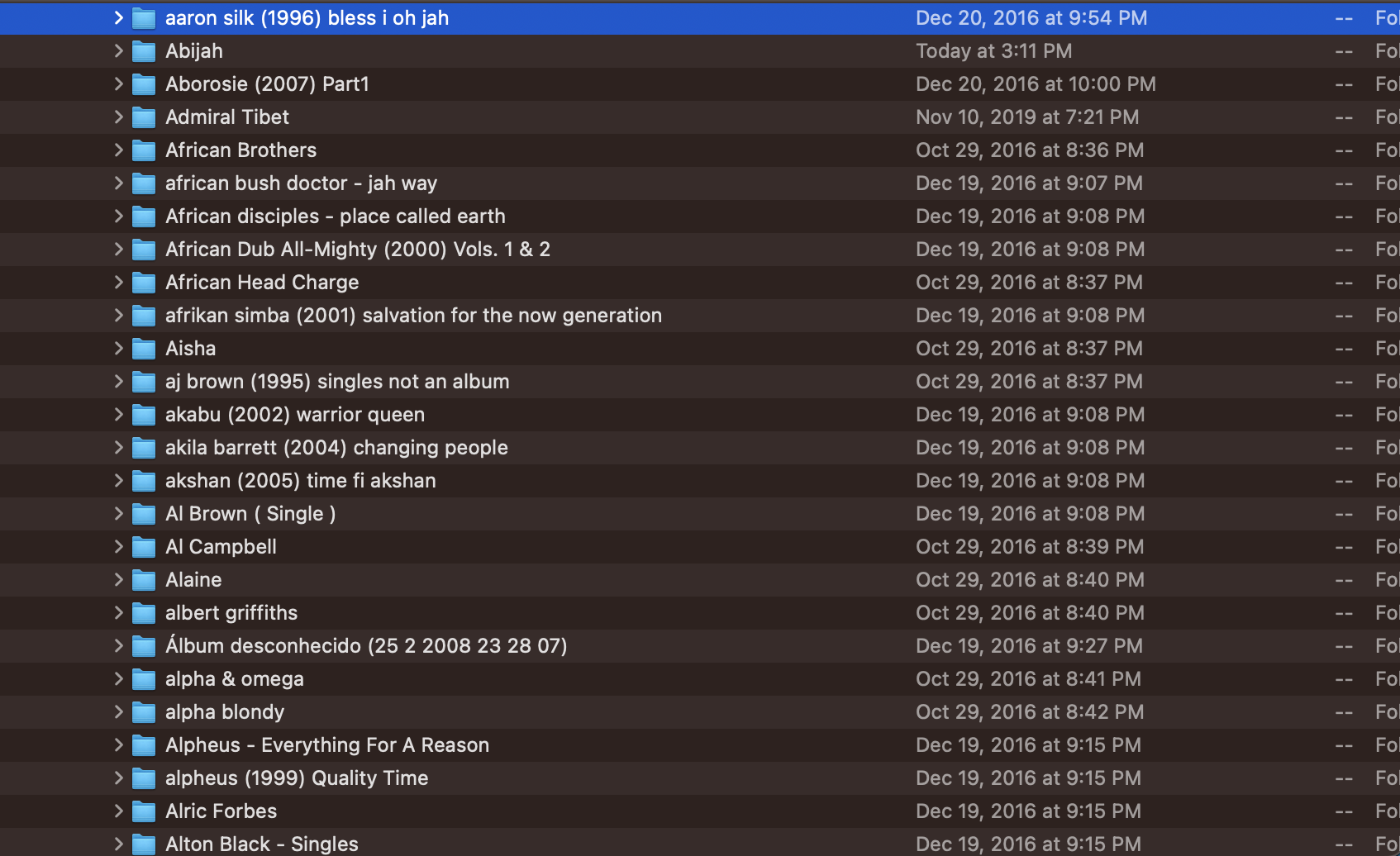
Task: Click the date "Oct 29, 2016 at 8:36 PM"
Action: pyautogui.click(x=1030, y=150)
